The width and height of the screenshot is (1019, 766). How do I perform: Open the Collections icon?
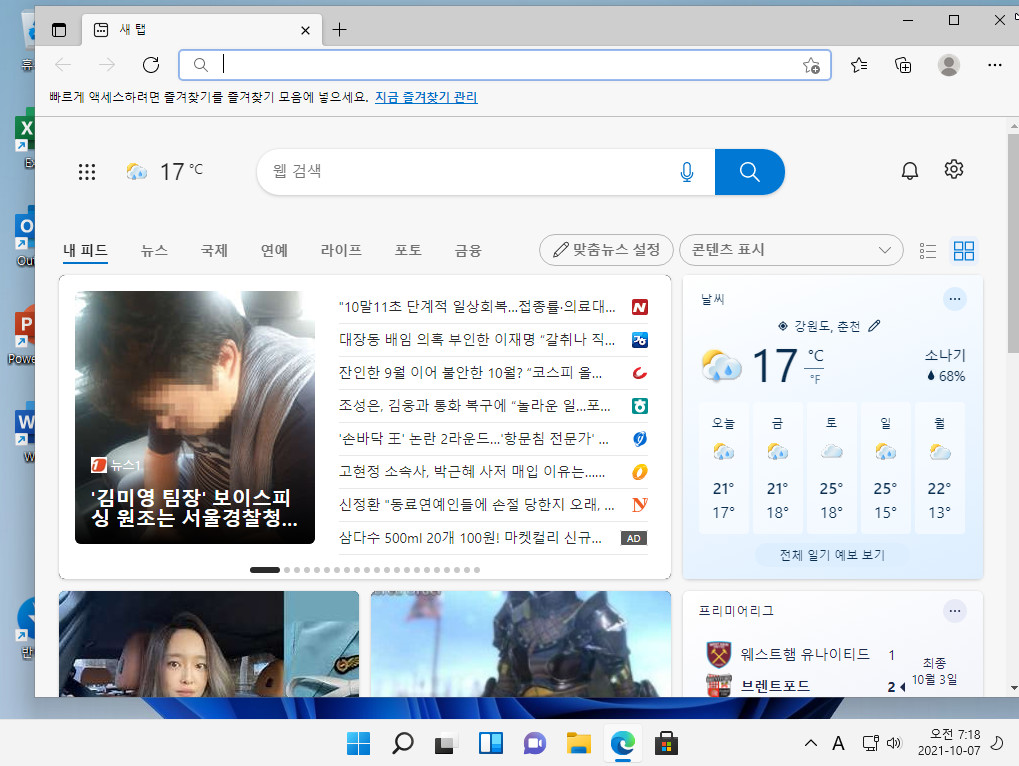pos(903,65)
